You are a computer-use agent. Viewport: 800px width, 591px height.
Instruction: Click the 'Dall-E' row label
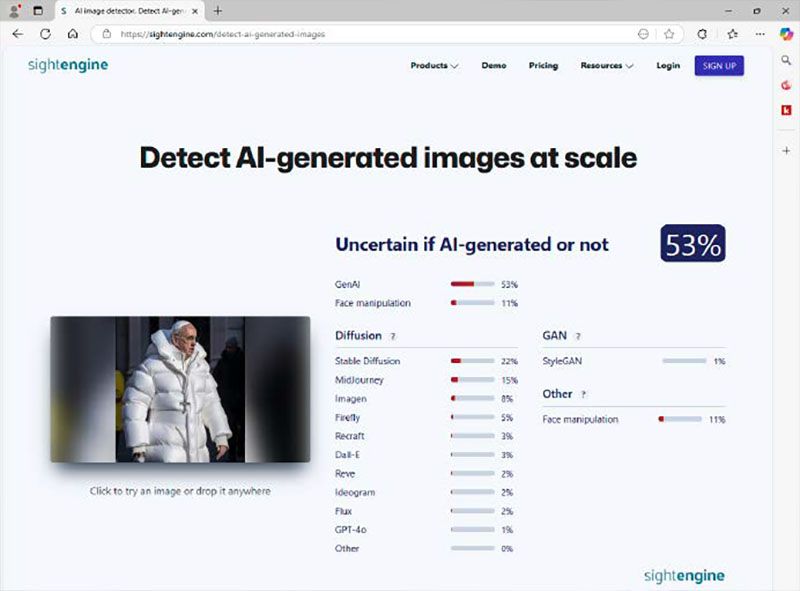(x=347, y=455)
